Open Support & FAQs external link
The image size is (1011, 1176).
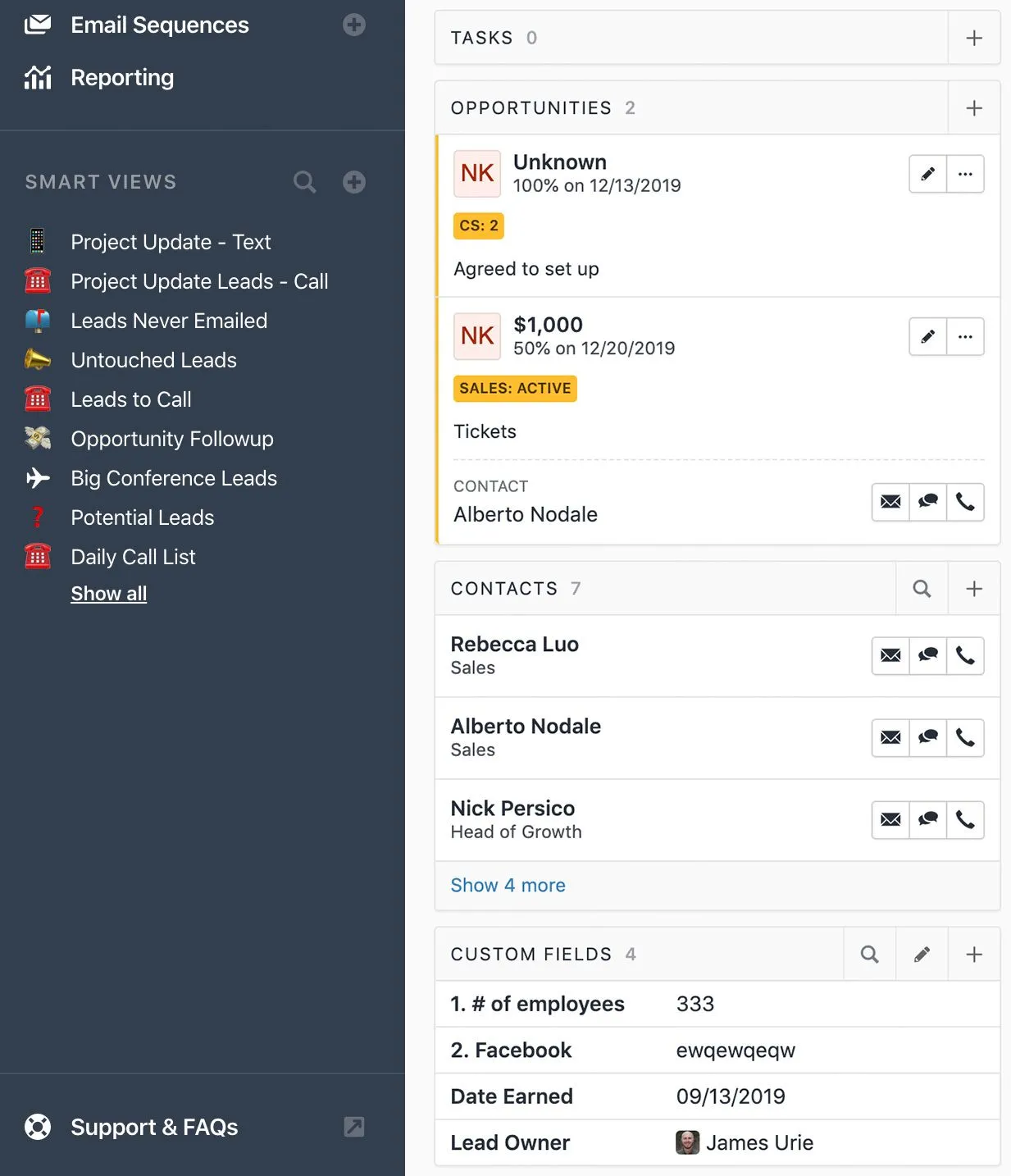point(353,1127)
